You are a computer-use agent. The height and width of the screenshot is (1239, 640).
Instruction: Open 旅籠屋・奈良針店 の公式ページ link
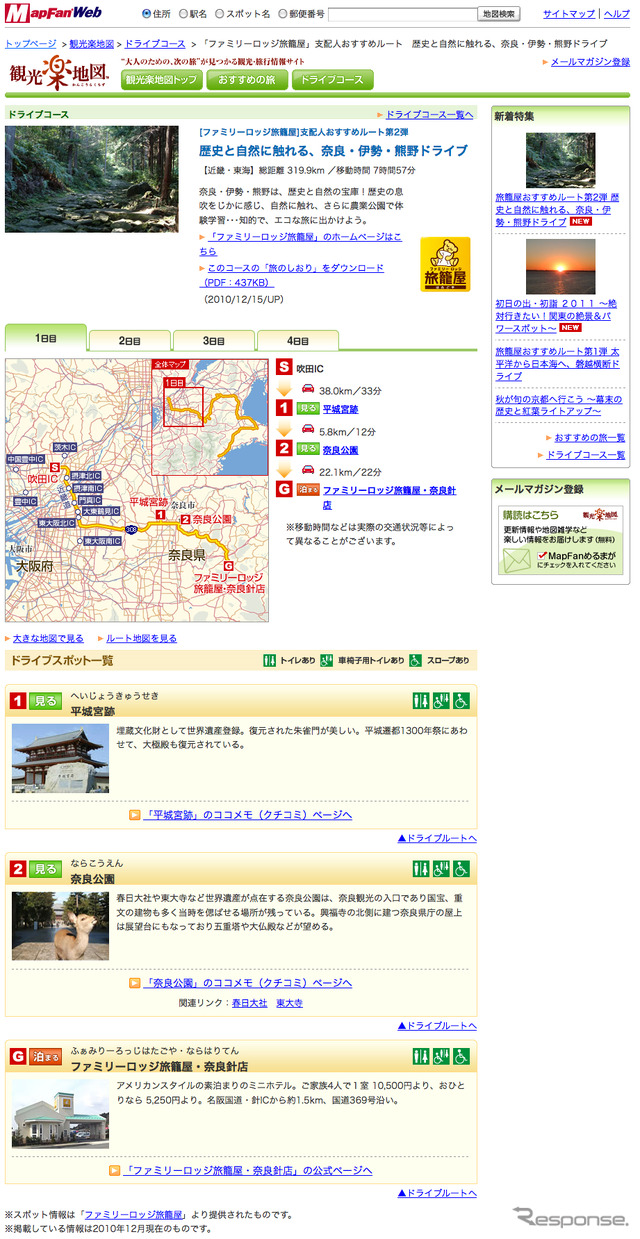coord(248,1170)
